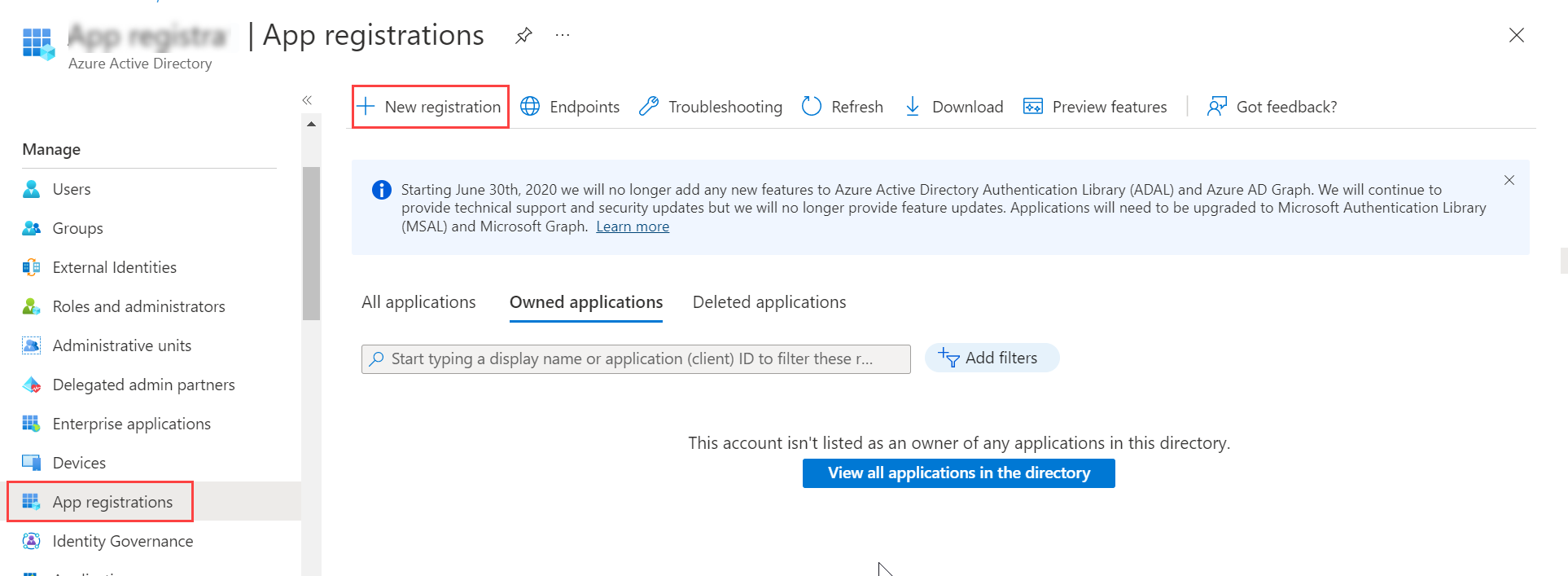Click the Identity Governance icon

32,541
